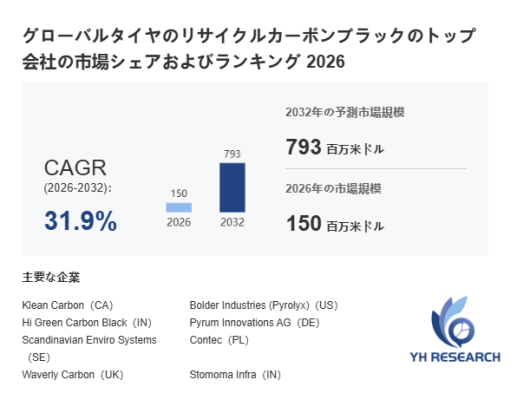Click the 2026年の市場規模 heading
Viewport: 510px width, 400px height.
333,189
